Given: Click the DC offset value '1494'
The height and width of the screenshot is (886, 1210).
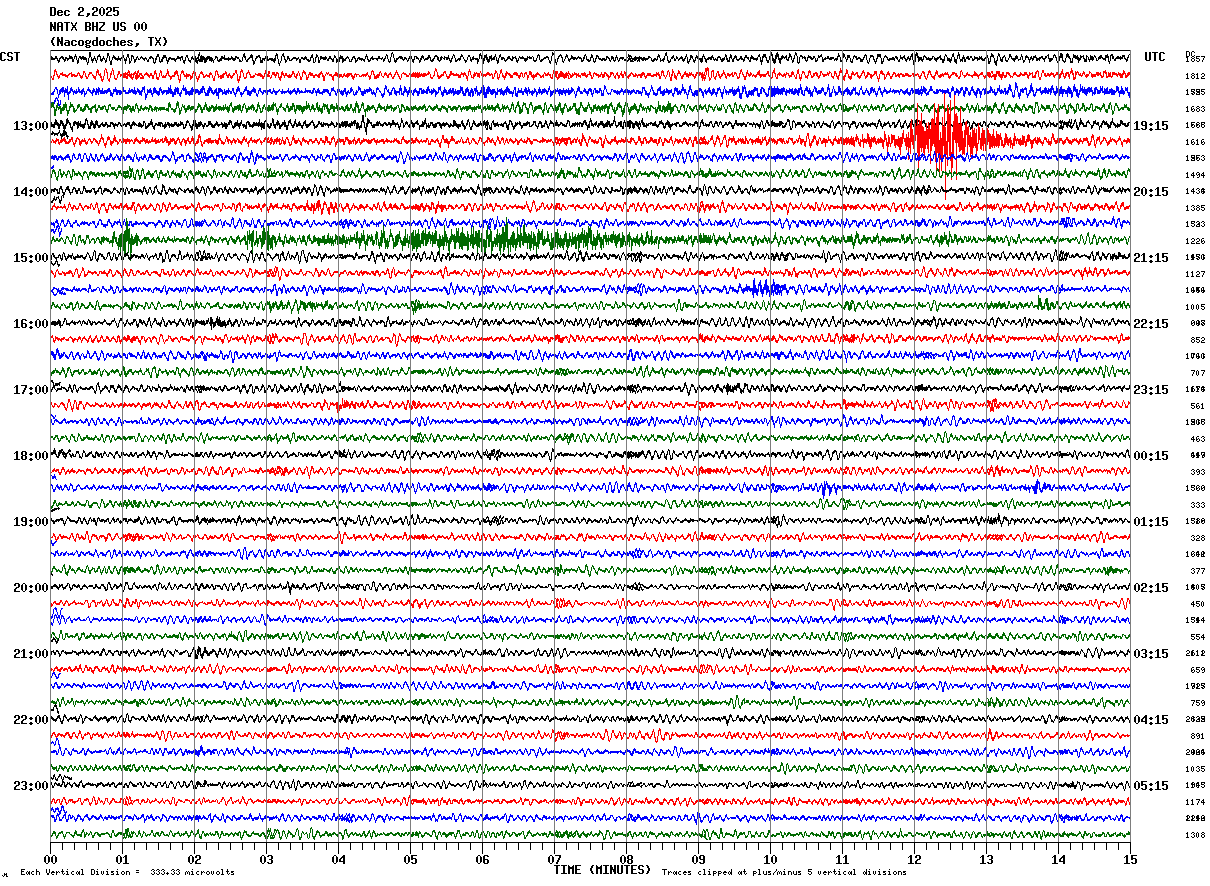Looking at the screenshot, I should (x=1195, y=175).
